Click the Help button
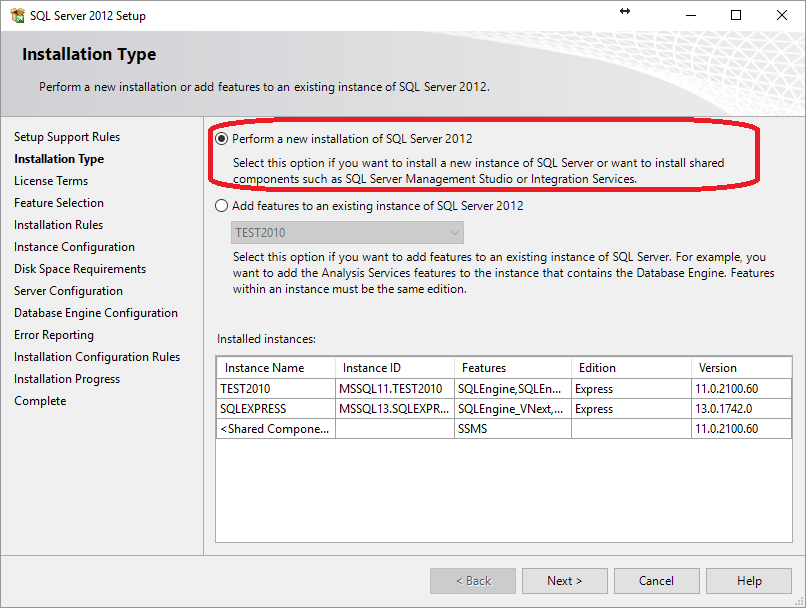The image size is (809, 611). pyautogui.click(x=749, y=581)
